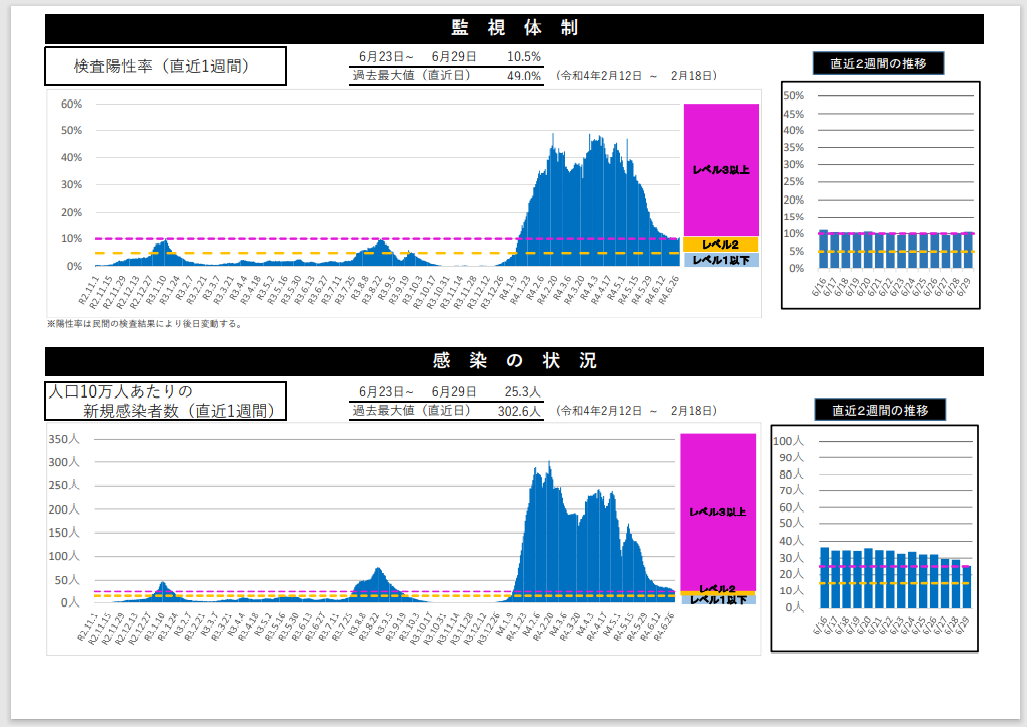Click magenta レベル3以上 block in positivity rate chart
This screenshot has width=1027, height=727.
721,169
